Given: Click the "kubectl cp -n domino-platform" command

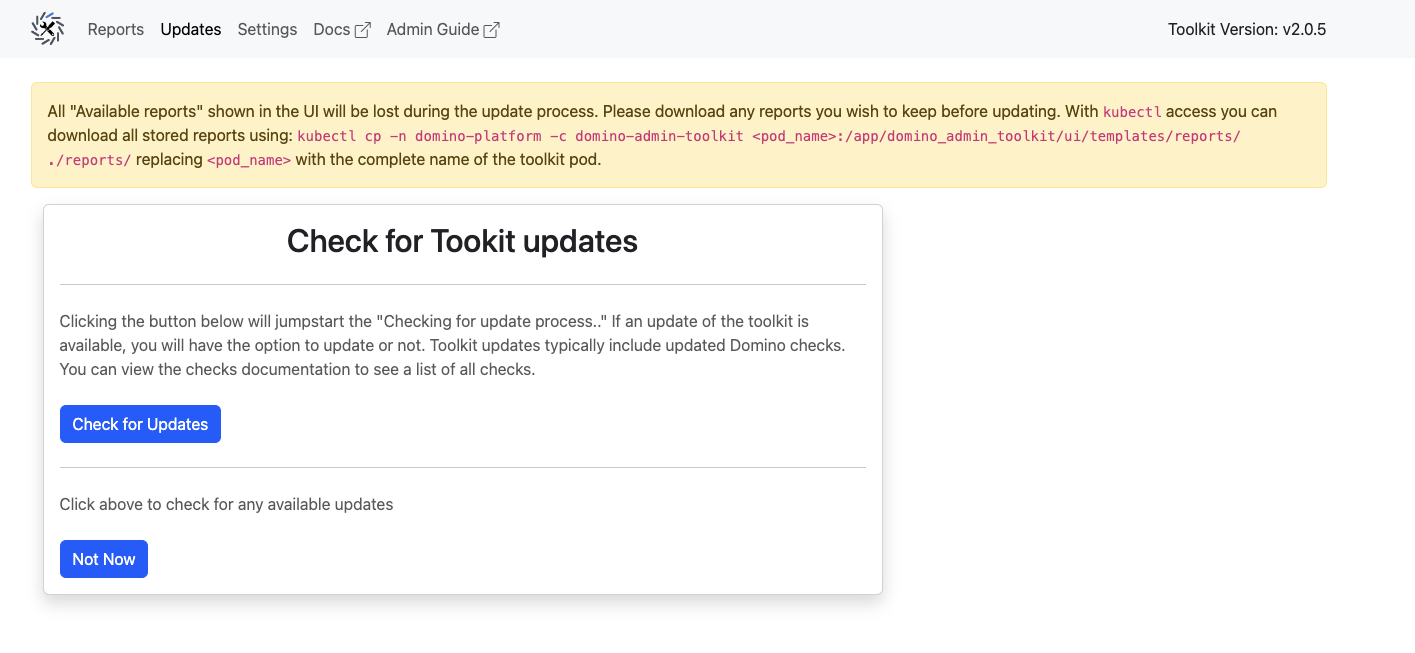Looking at the screenshot, I should 418,136.
